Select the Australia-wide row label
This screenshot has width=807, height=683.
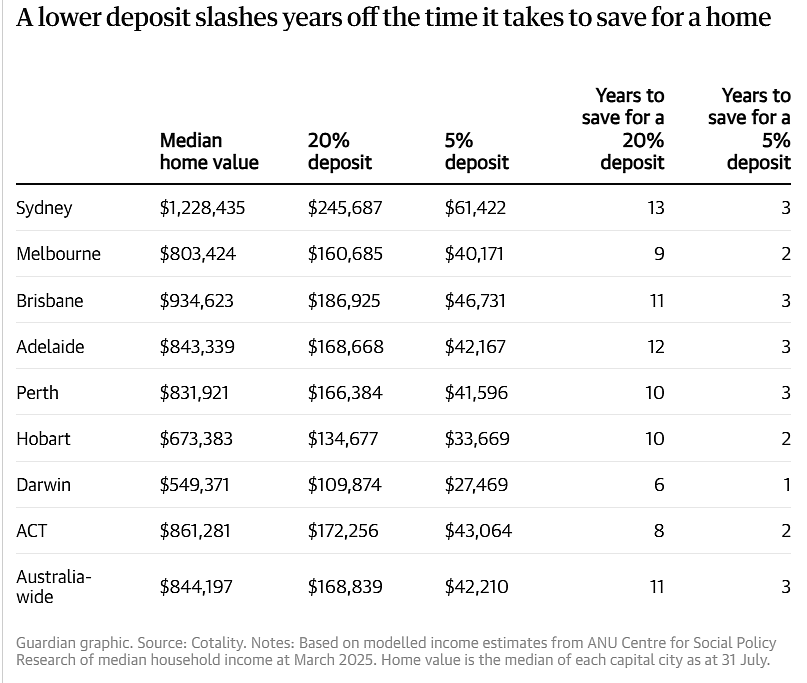(54, 587)
